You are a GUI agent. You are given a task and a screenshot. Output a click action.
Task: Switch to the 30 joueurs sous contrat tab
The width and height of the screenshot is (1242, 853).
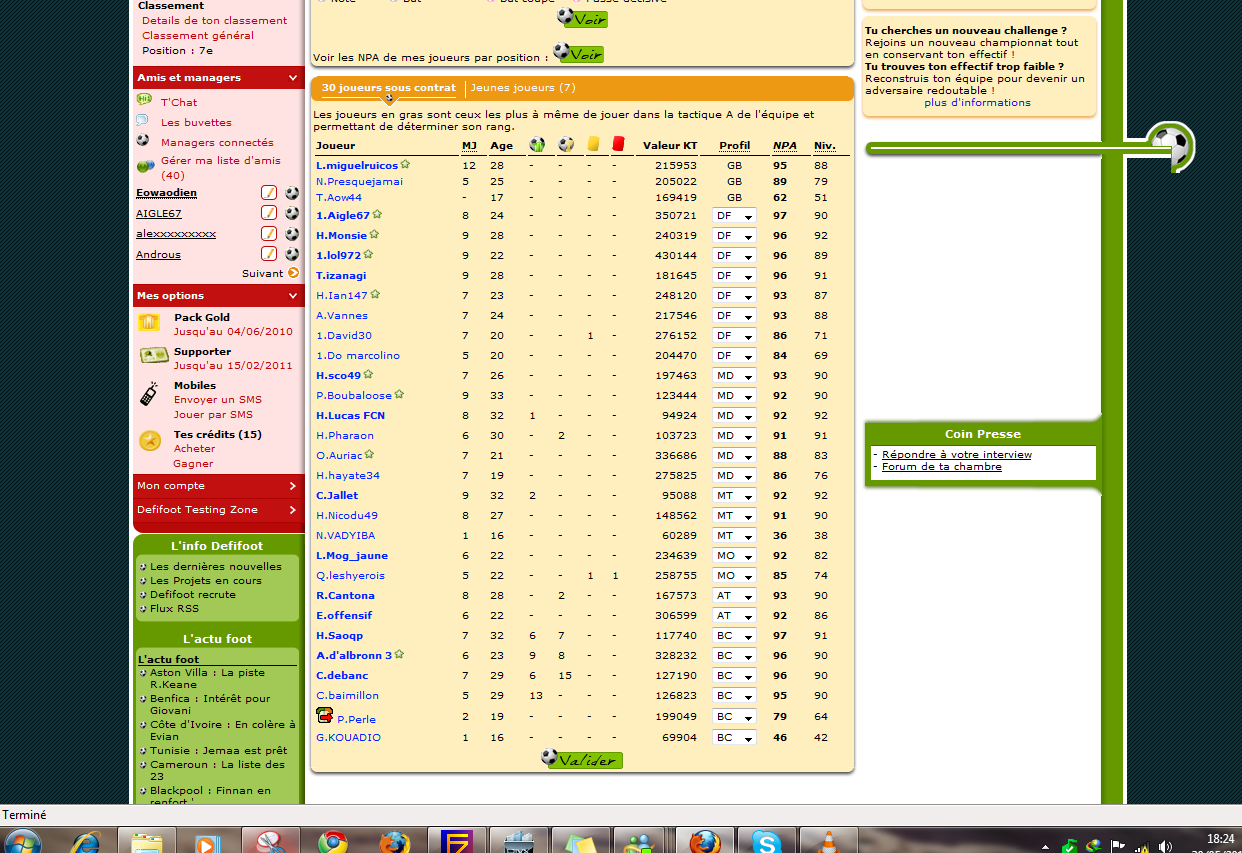[x=389, y=88]
